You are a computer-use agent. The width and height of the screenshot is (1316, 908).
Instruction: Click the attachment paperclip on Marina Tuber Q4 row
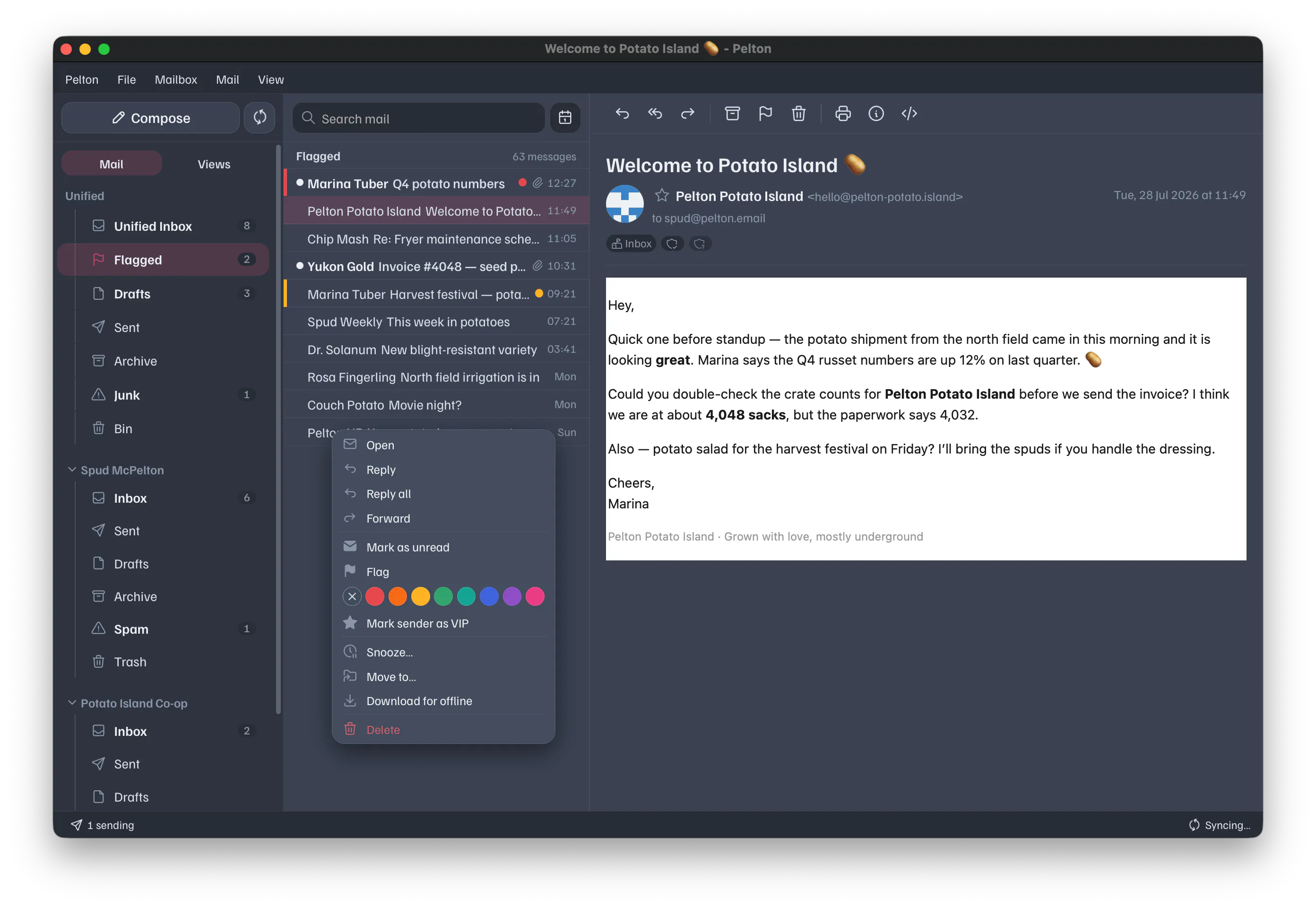537,183
